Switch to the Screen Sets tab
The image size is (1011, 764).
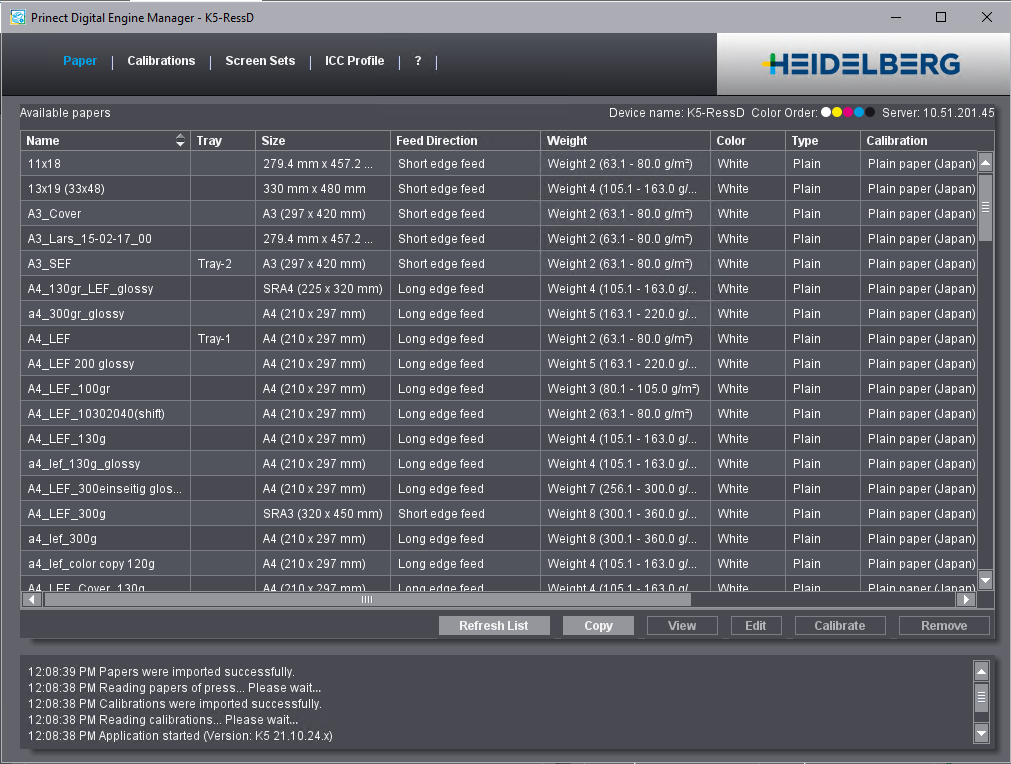260,61
